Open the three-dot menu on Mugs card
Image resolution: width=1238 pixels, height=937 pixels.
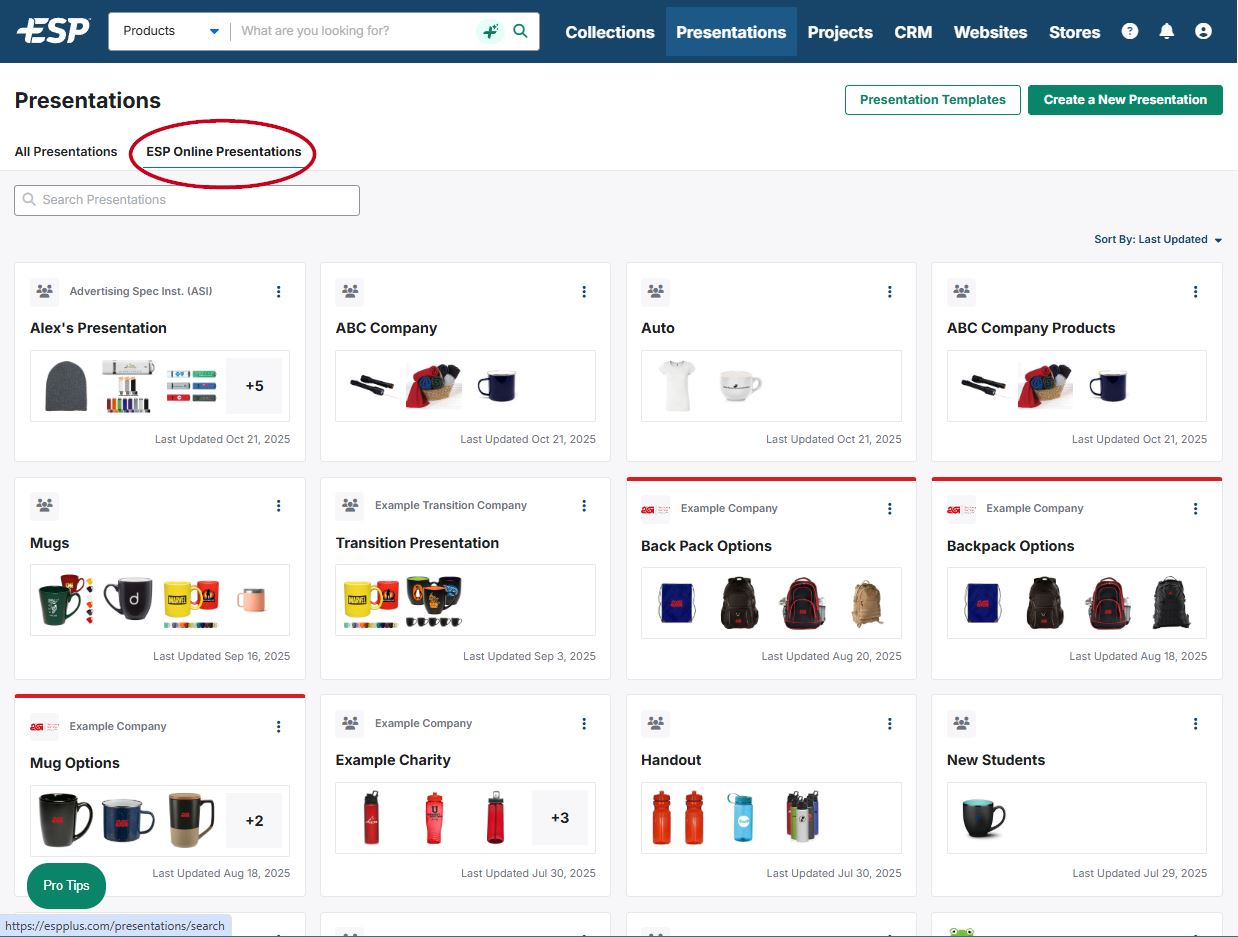coord(279,506)
